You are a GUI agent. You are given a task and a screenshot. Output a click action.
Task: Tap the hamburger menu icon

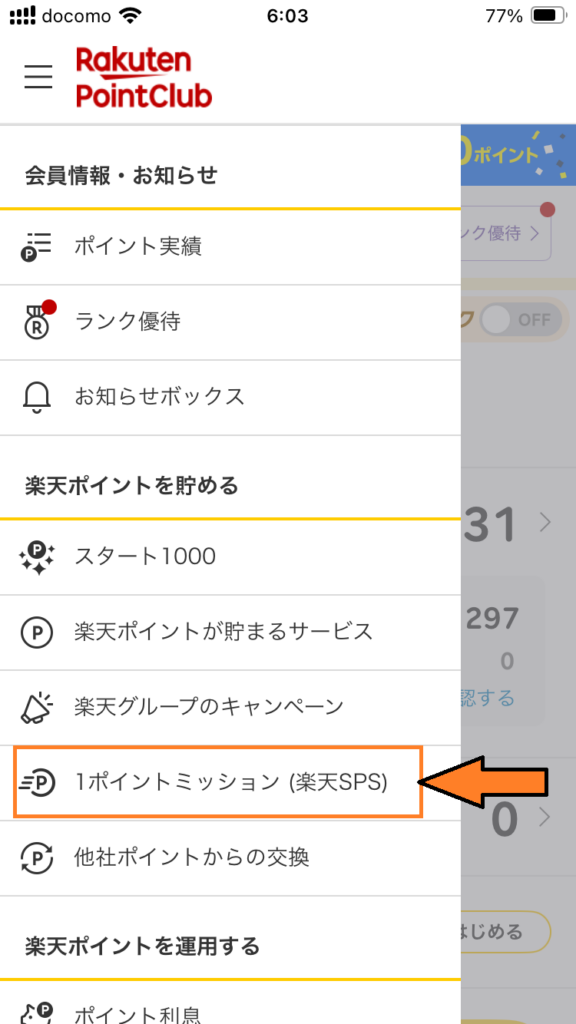pyautogui.click(x=39, y=78)
